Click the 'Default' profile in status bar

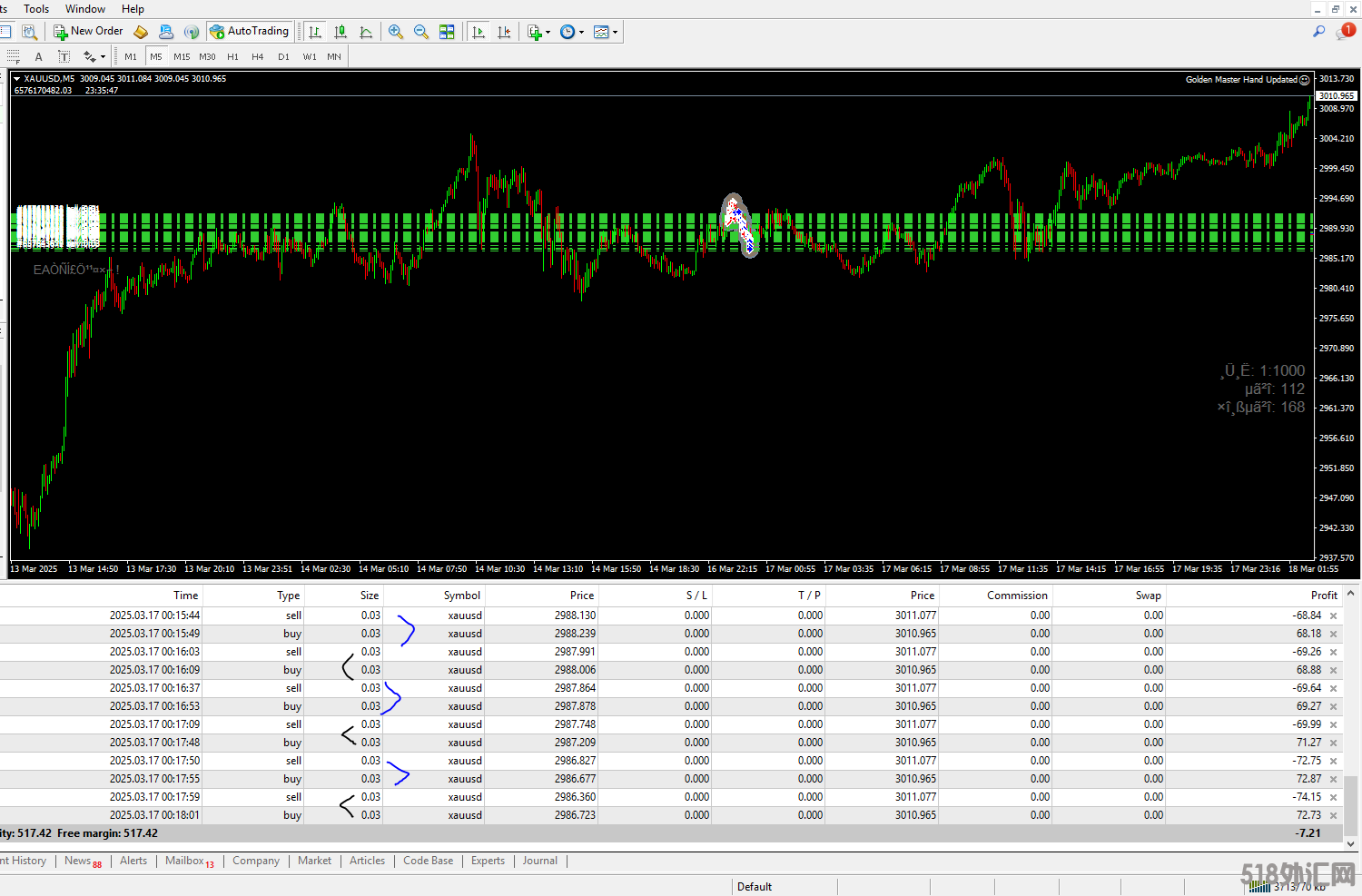[755, 887]
